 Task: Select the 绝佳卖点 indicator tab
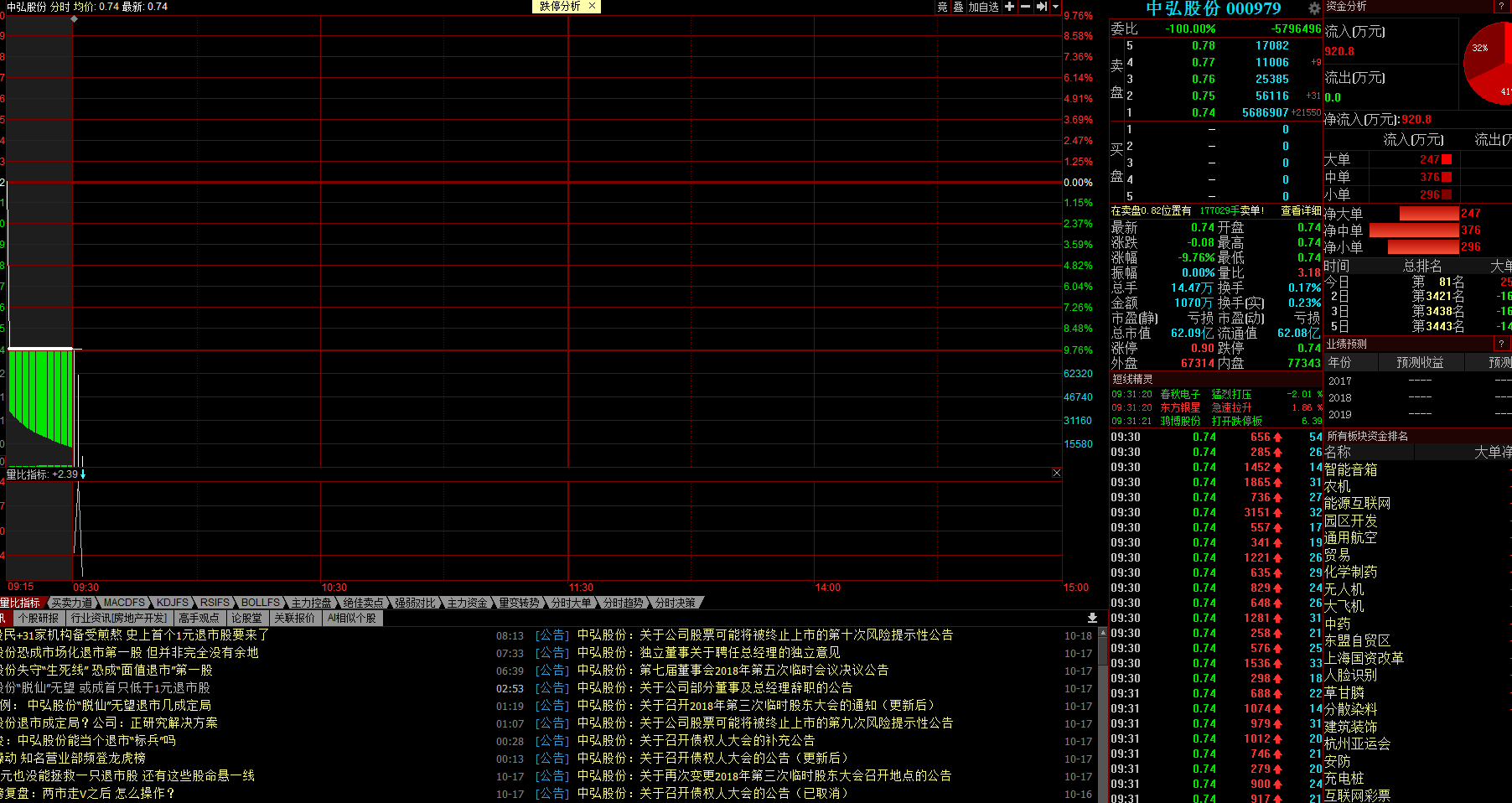(x=363, y=603)
